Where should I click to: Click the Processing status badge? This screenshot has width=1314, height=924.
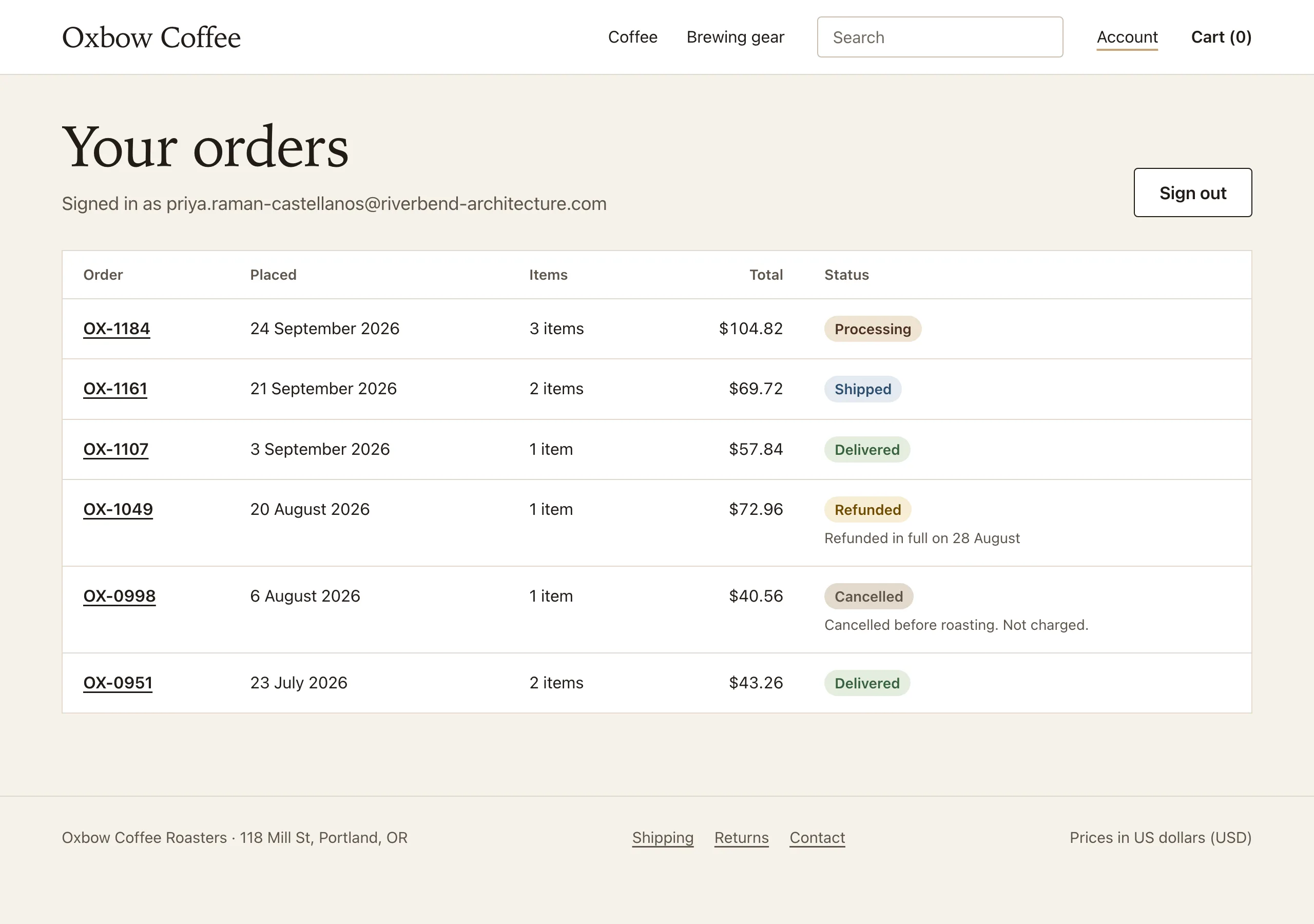[872, 329]
